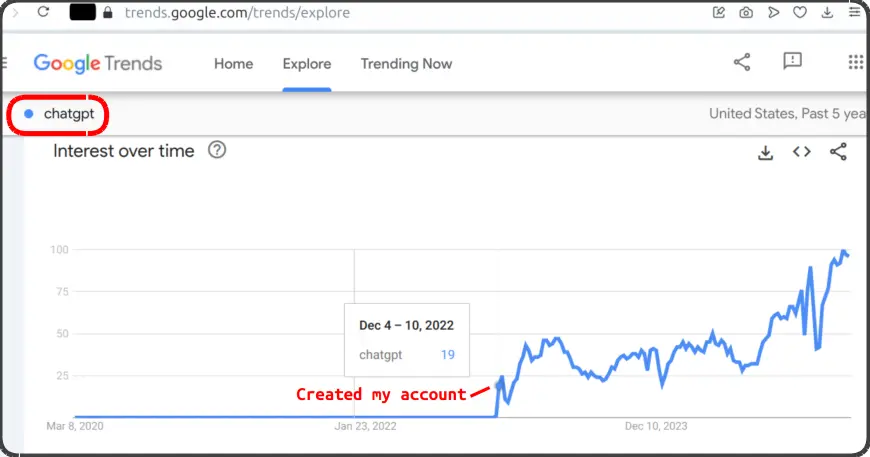Click the heart bookmark icon
This screenshot has height=457, width=870.
(x=799, y=13)
